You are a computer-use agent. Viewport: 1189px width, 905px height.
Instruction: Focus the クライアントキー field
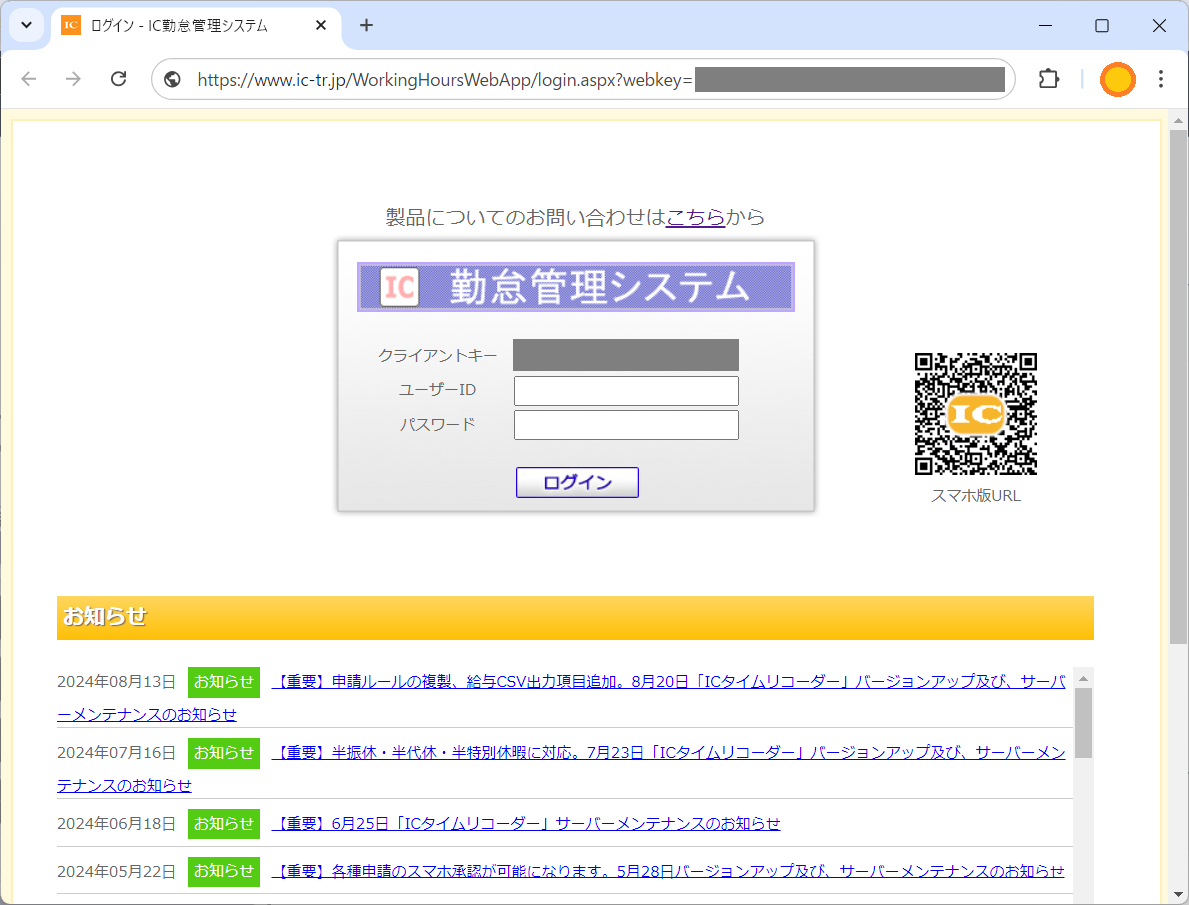[x=626, y=355]
